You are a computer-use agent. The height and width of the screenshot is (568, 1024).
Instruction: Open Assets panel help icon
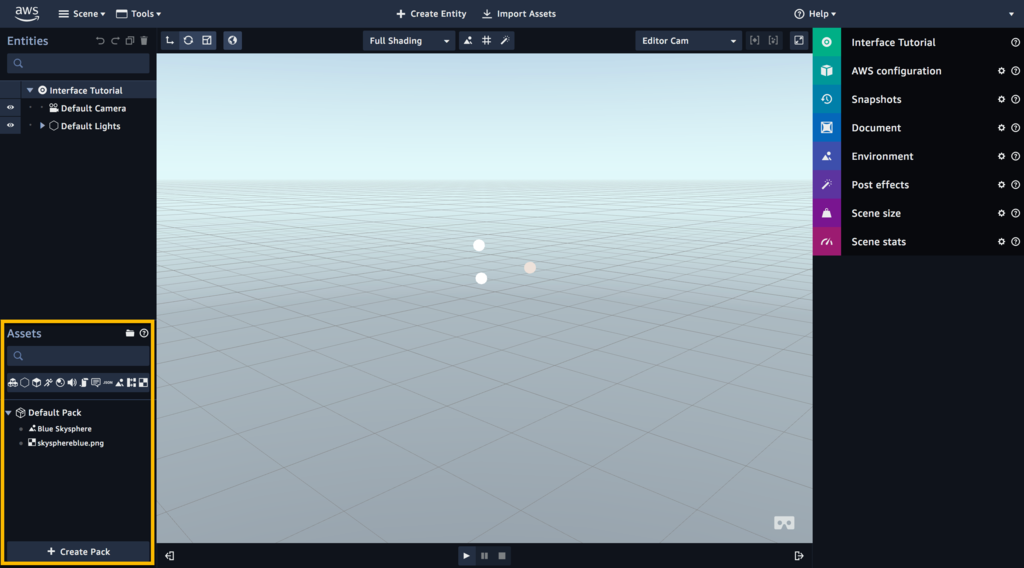coord(144,333)
